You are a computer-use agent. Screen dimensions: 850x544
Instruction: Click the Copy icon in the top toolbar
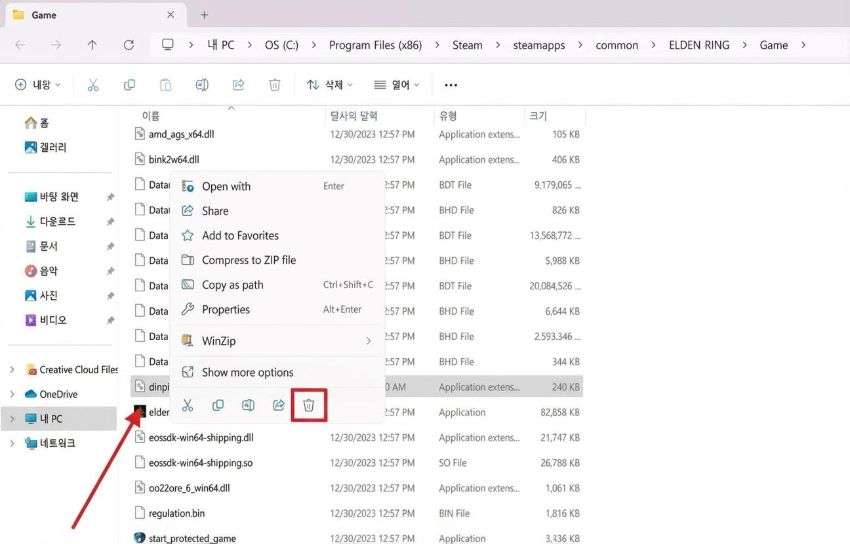coord(129,85)
